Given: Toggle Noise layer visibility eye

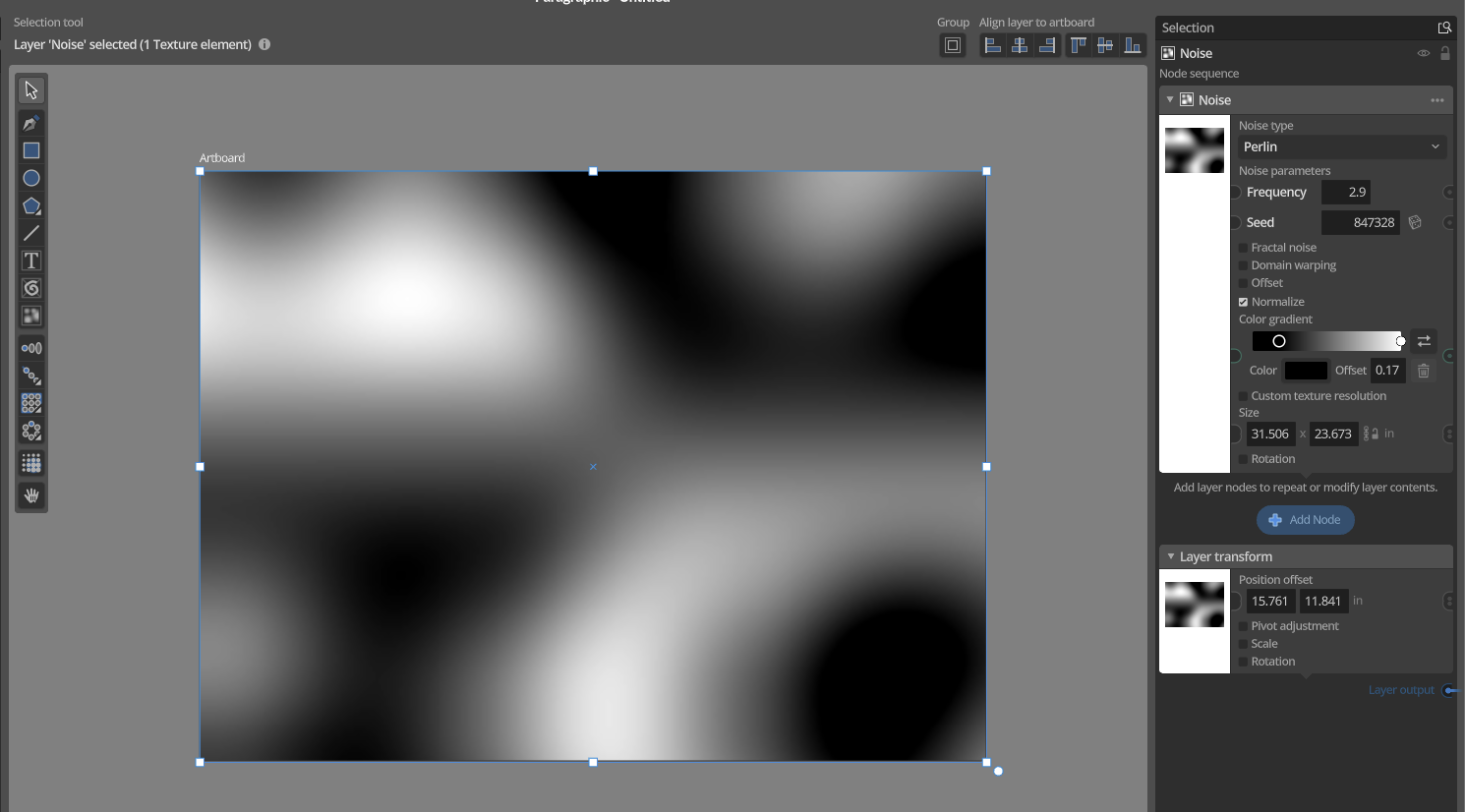Looking at the screenshot, I should (1423, 53).
